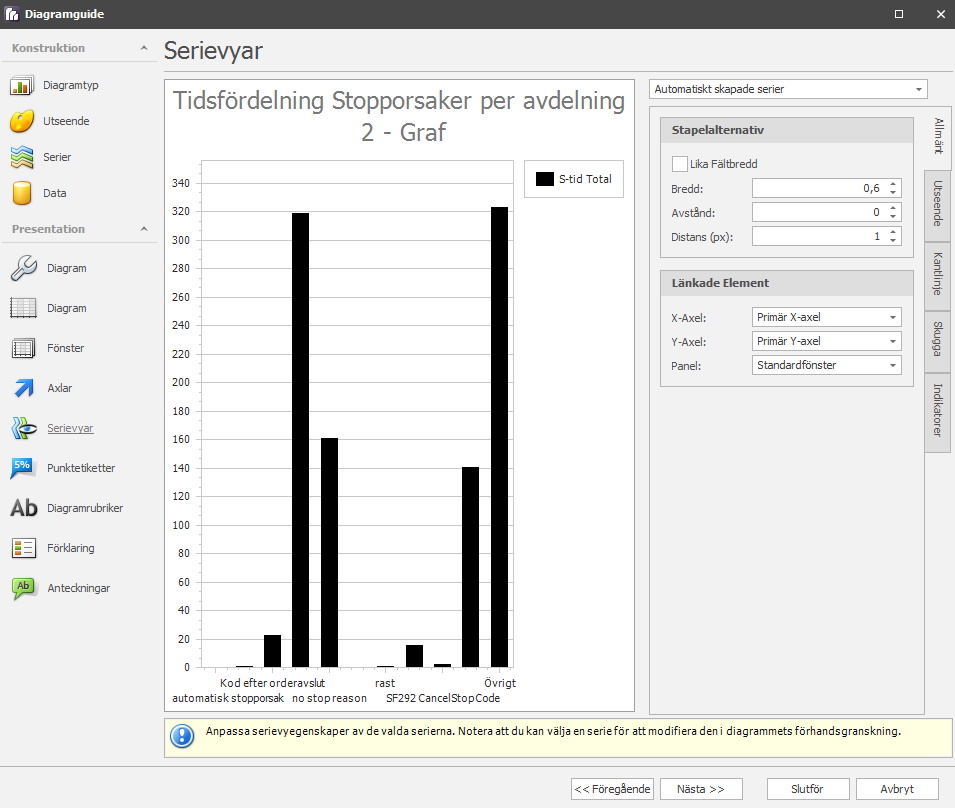The height and width of the screenshot is (808, 955).
Task: Click the 'Kod efter orderavslut' axis label
Action: click(272, 683)
